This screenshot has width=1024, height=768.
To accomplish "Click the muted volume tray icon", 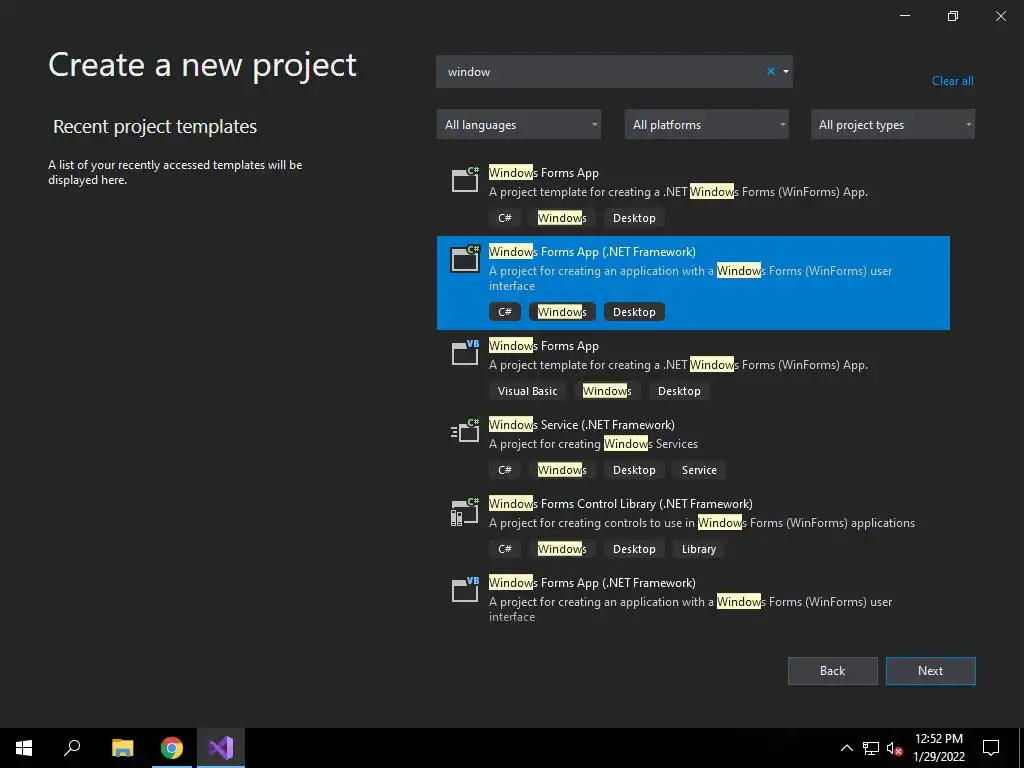I will [894, 748].
